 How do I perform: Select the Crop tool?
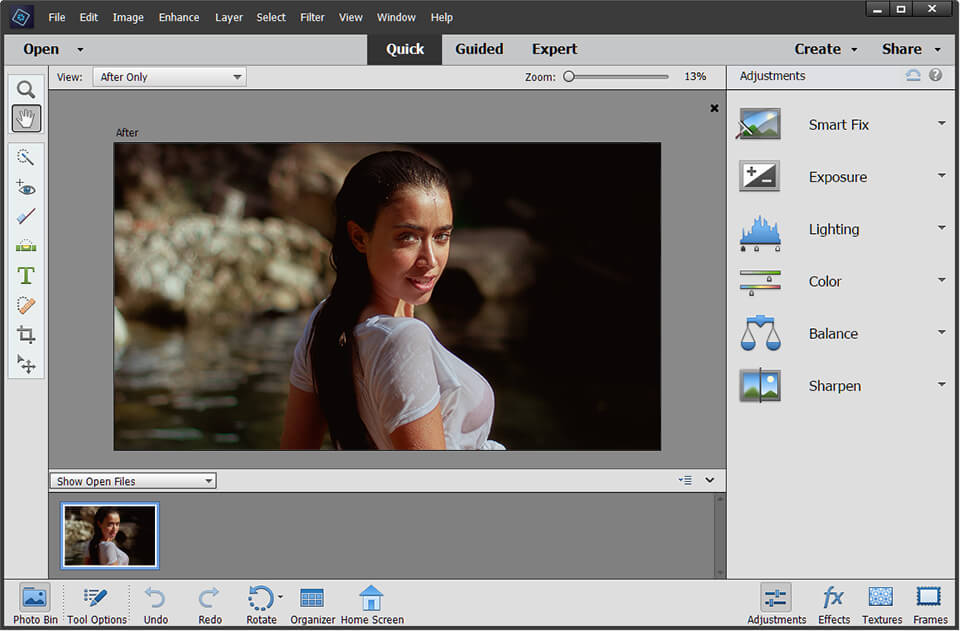[x=26, y=335]
